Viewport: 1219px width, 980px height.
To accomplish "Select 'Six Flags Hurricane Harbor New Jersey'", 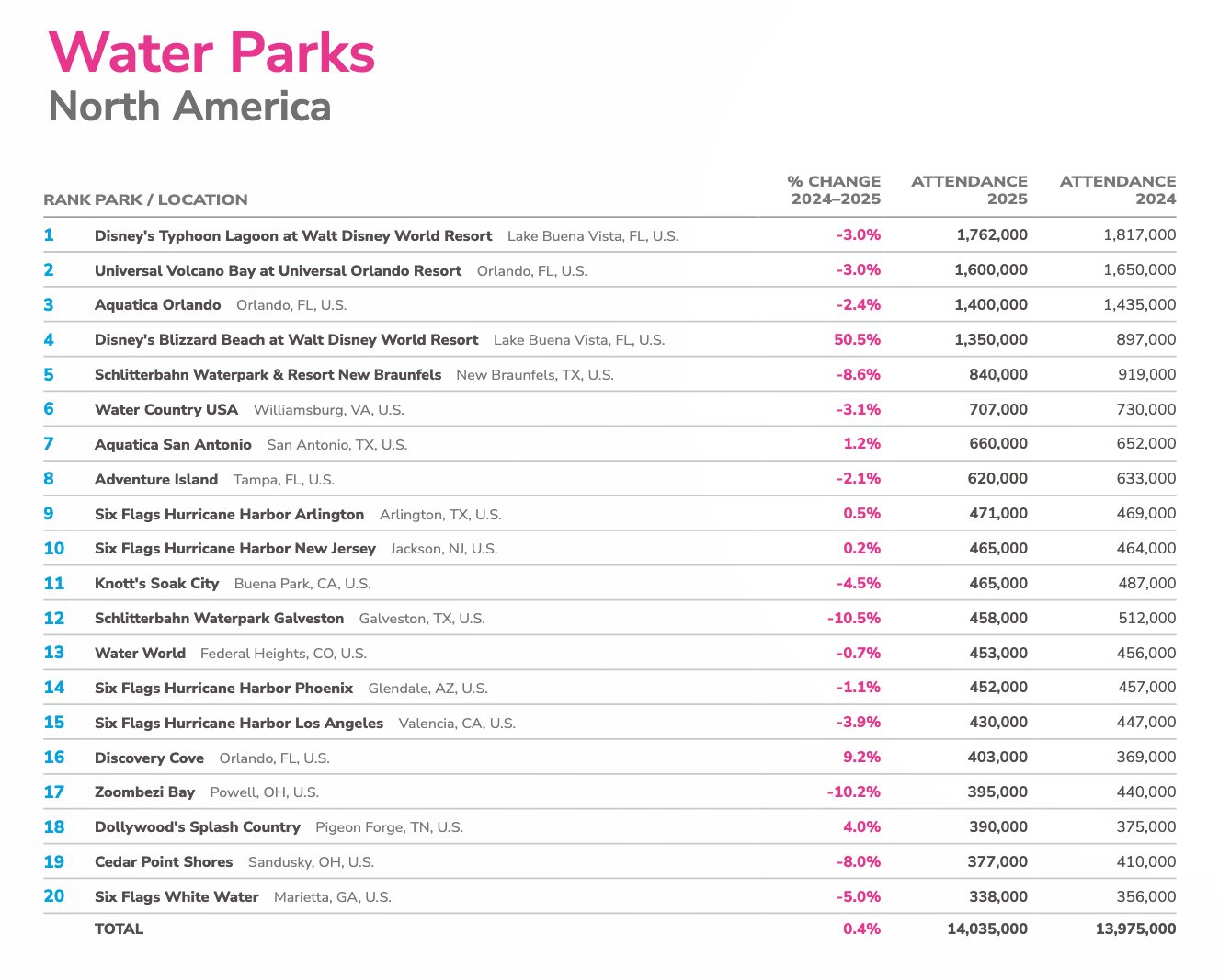I will coord(235,549).
